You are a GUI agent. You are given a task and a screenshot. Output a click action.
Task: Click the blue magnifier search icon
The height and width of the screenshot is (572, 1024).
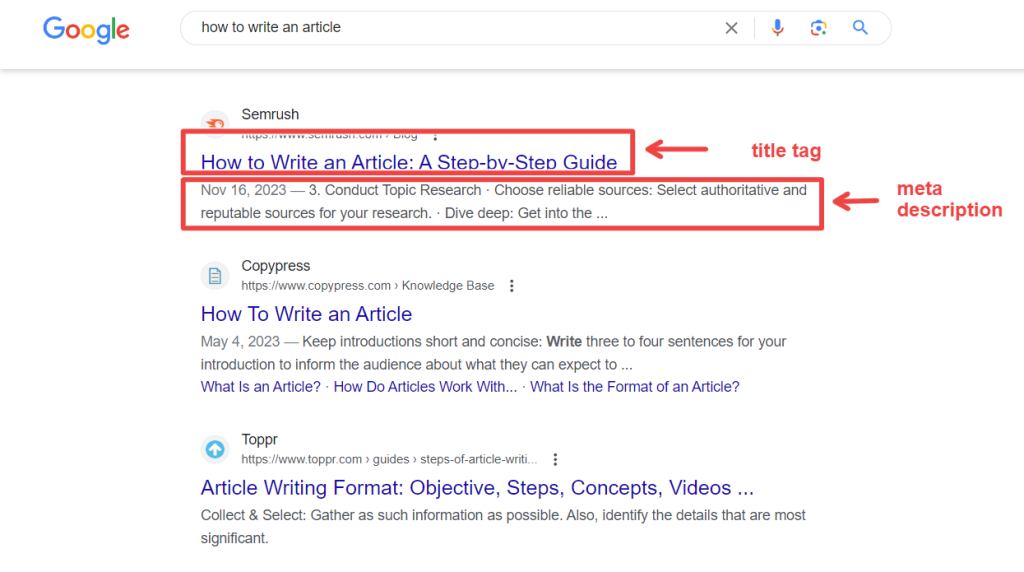pos(860,27)
